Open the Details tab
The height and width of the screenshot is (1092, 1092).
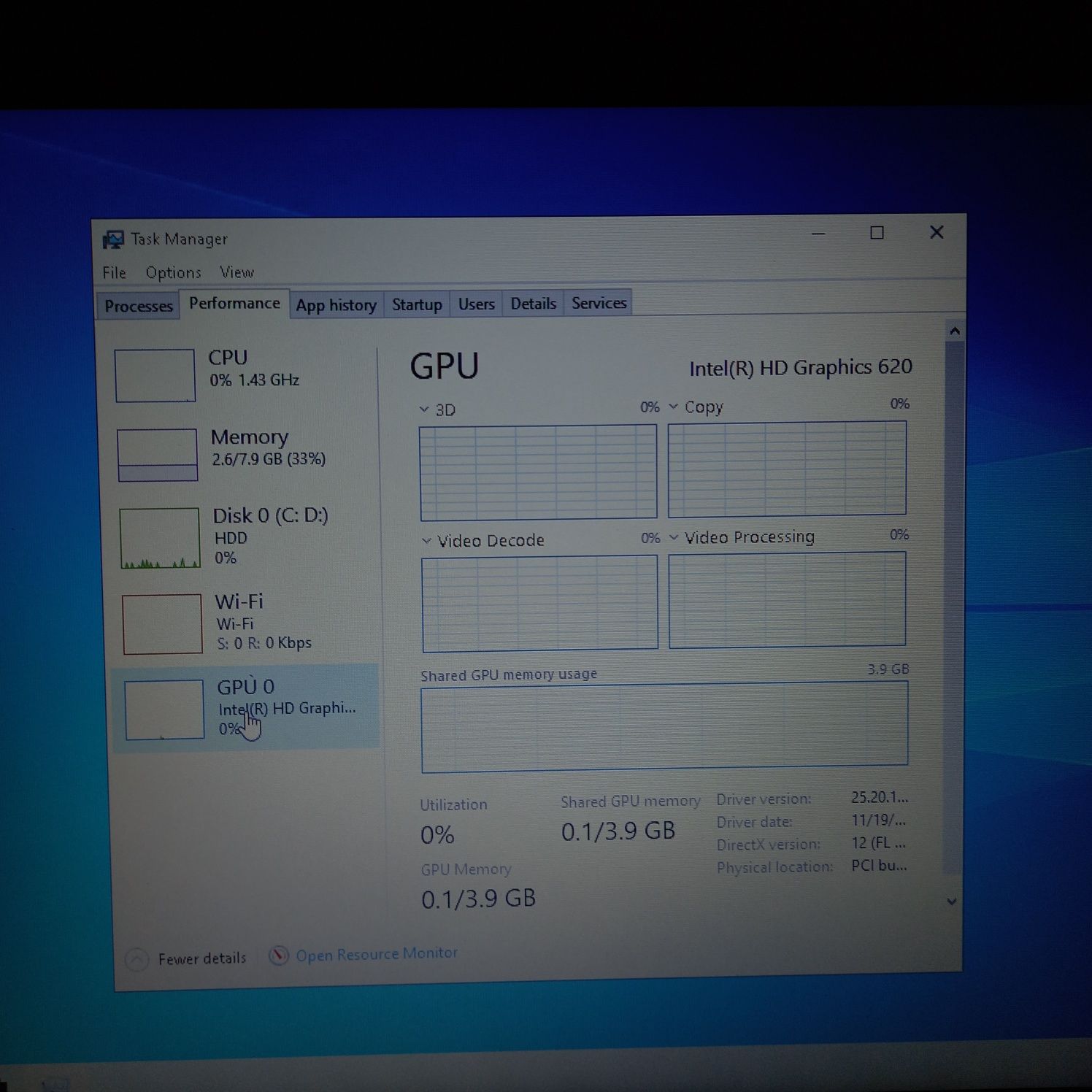(x=533, y=304)
